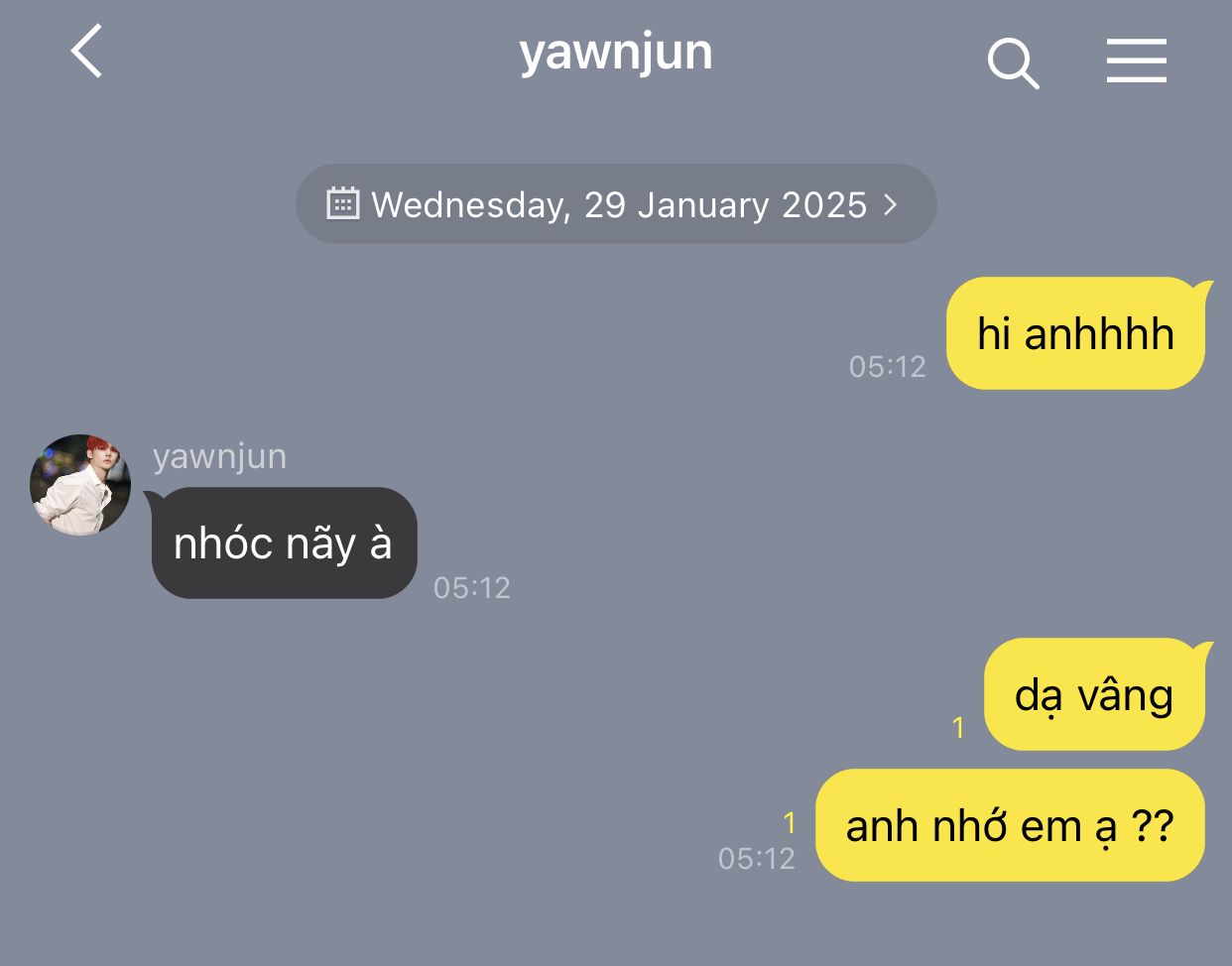1232x966 pixels.
Task: Tap the 05:12 timestamp beside "nhóc nãy à"
Action: coord(472,588)
